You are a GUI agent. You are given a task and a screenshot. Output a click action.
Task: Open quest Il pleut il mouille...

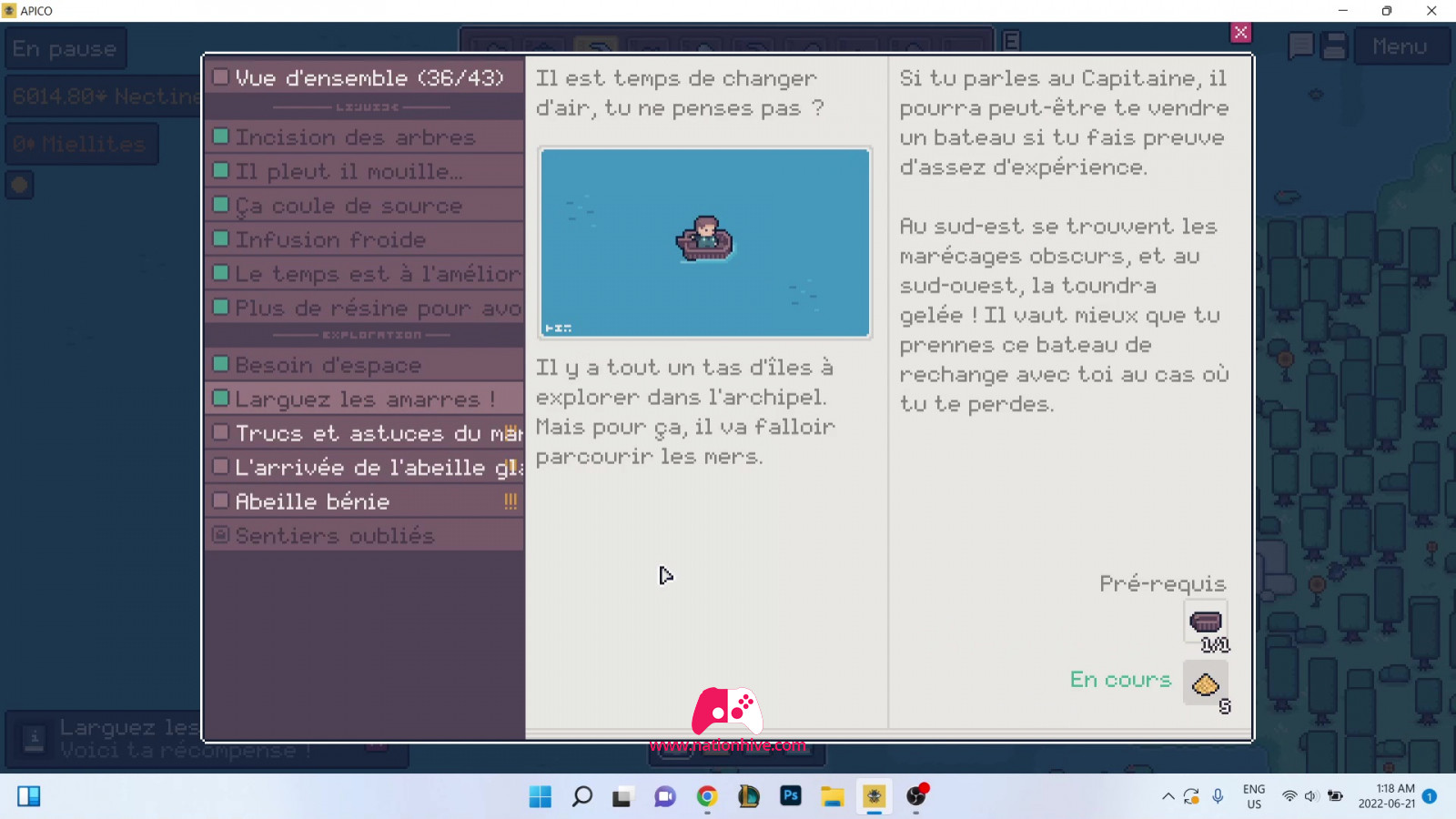[x=365, y=171]
